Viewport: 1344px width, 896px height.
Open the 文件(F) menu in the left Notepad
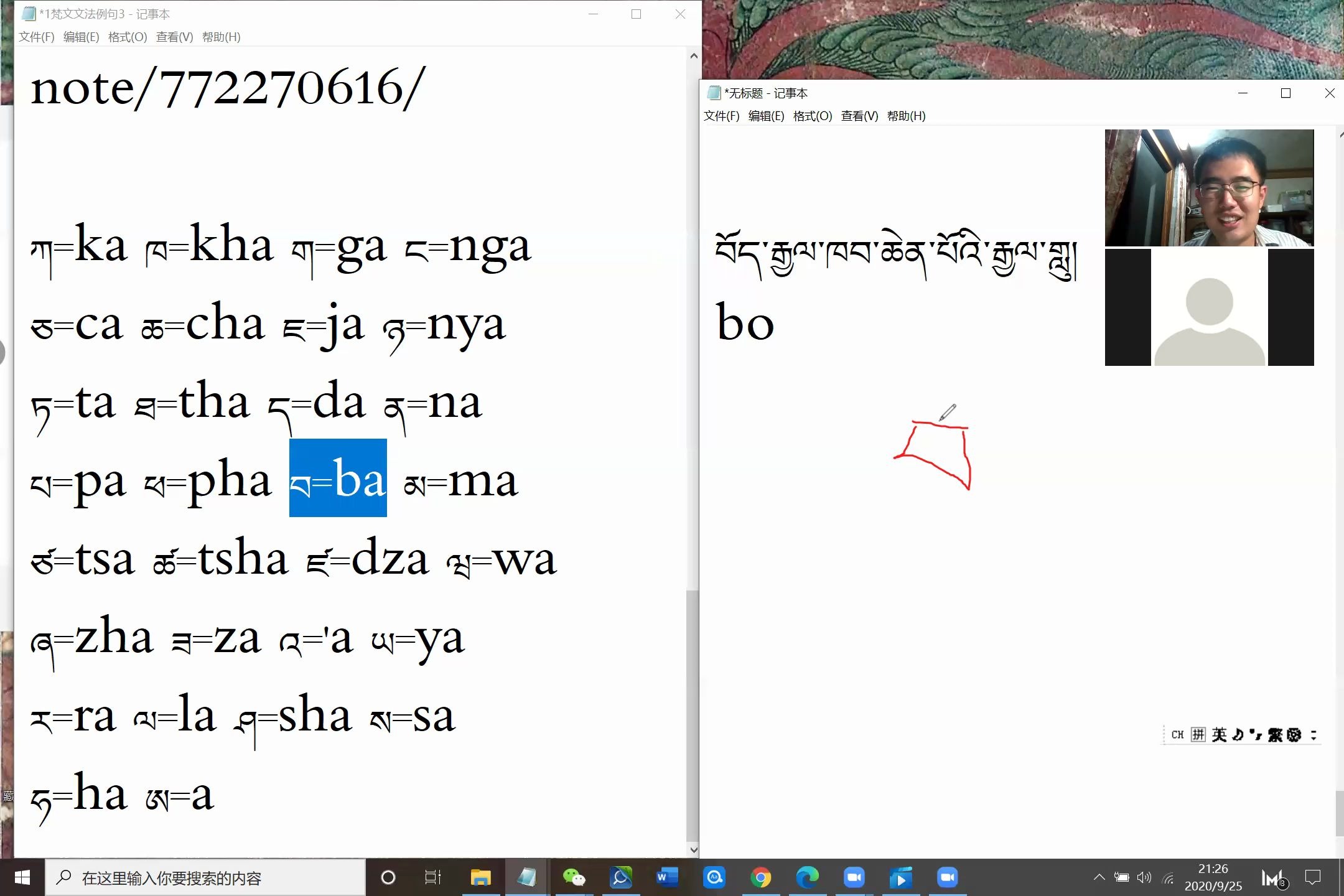click(x=36, y=37)
